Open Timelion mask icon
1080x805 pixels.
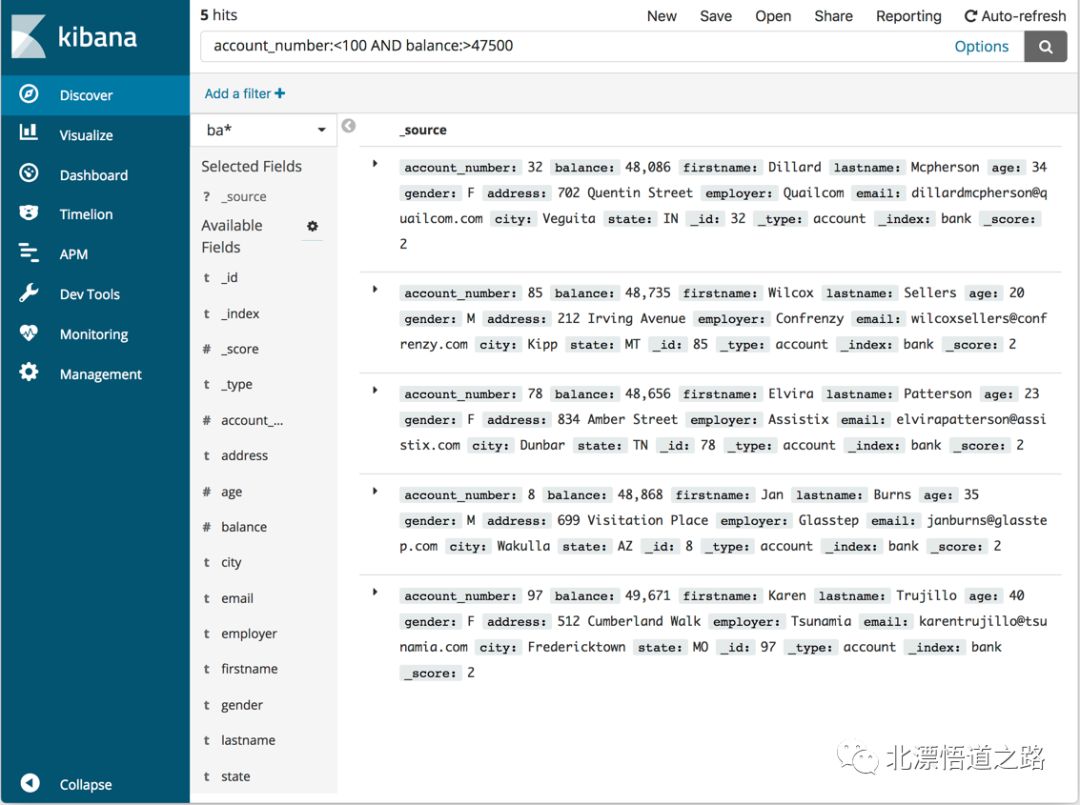(28, 213)
